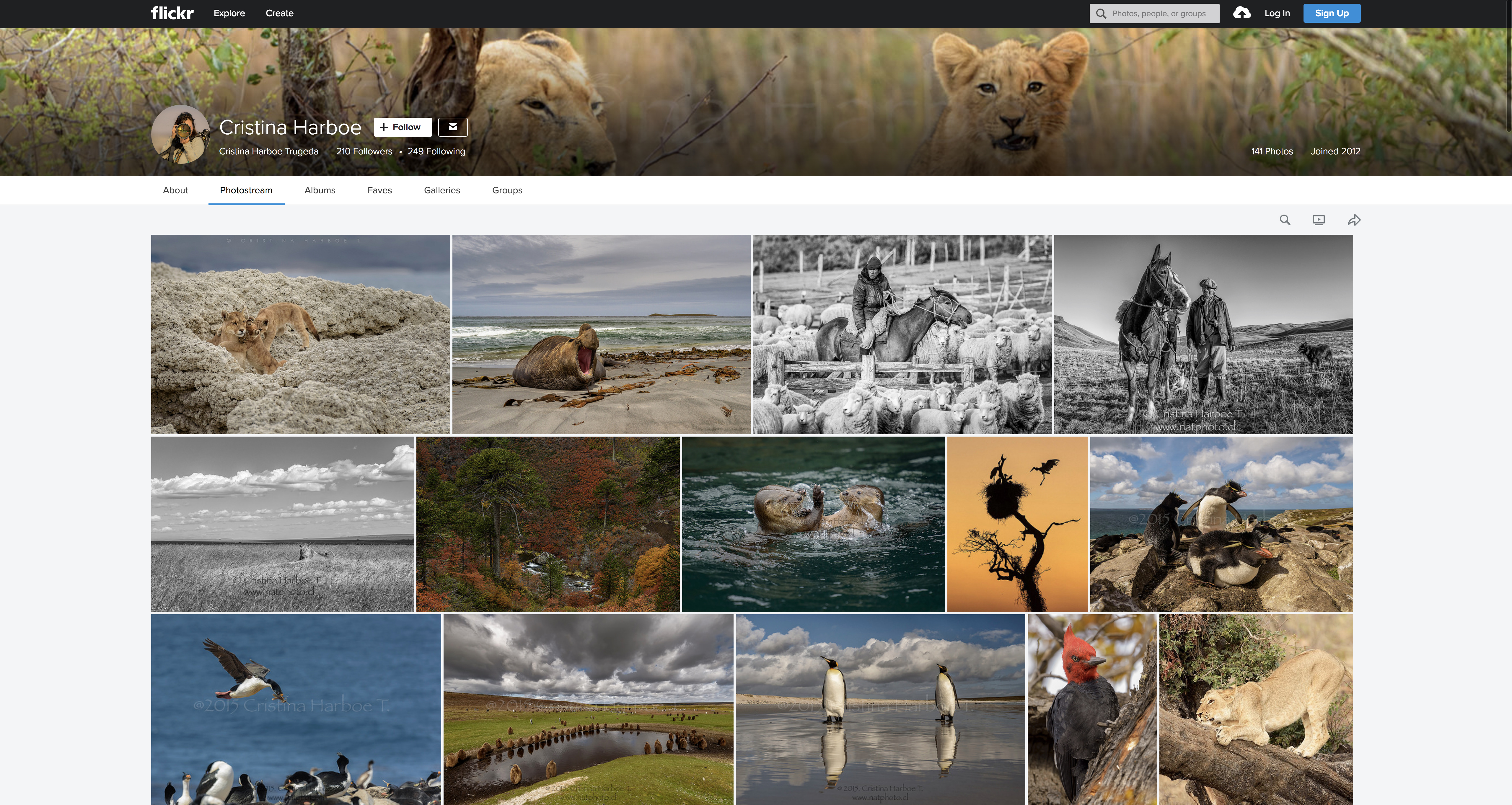
Task: Open photostream search magnifier icon
Action: pyautogui.click(x=1285, y=220)
